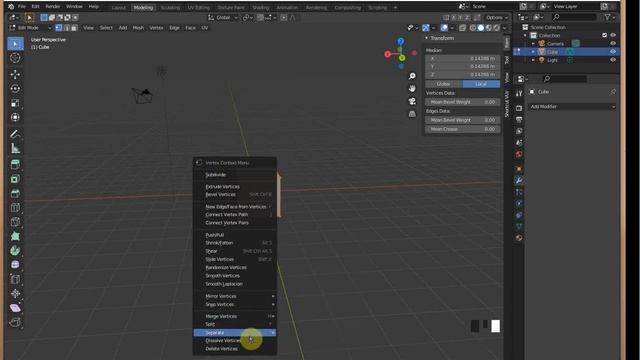Choose the Move tool
The width and height of the screenshot is (640, 360).
(16, 74)
